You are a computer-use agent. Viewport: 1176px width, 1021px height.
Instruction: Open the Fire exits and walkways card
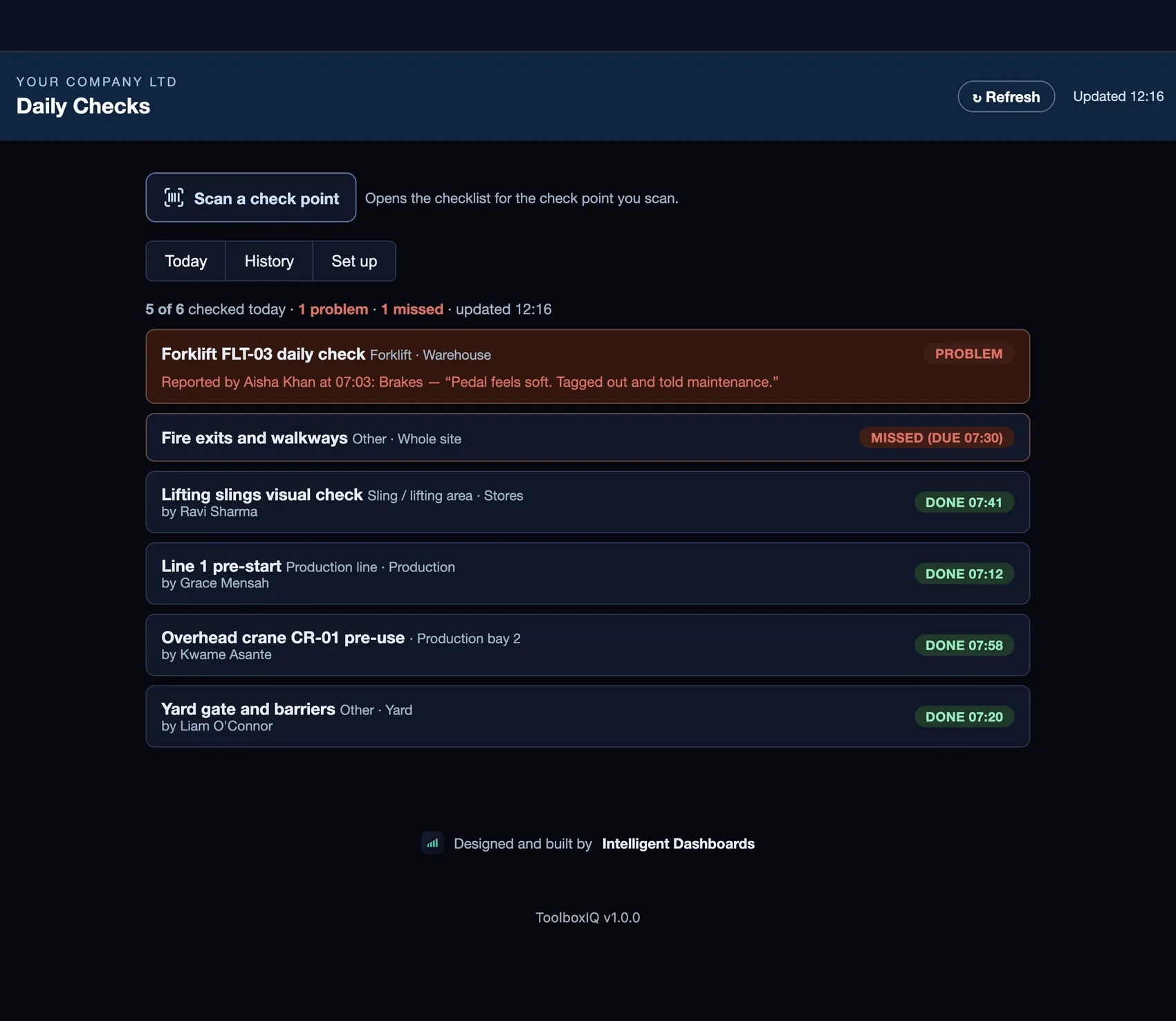588,438
